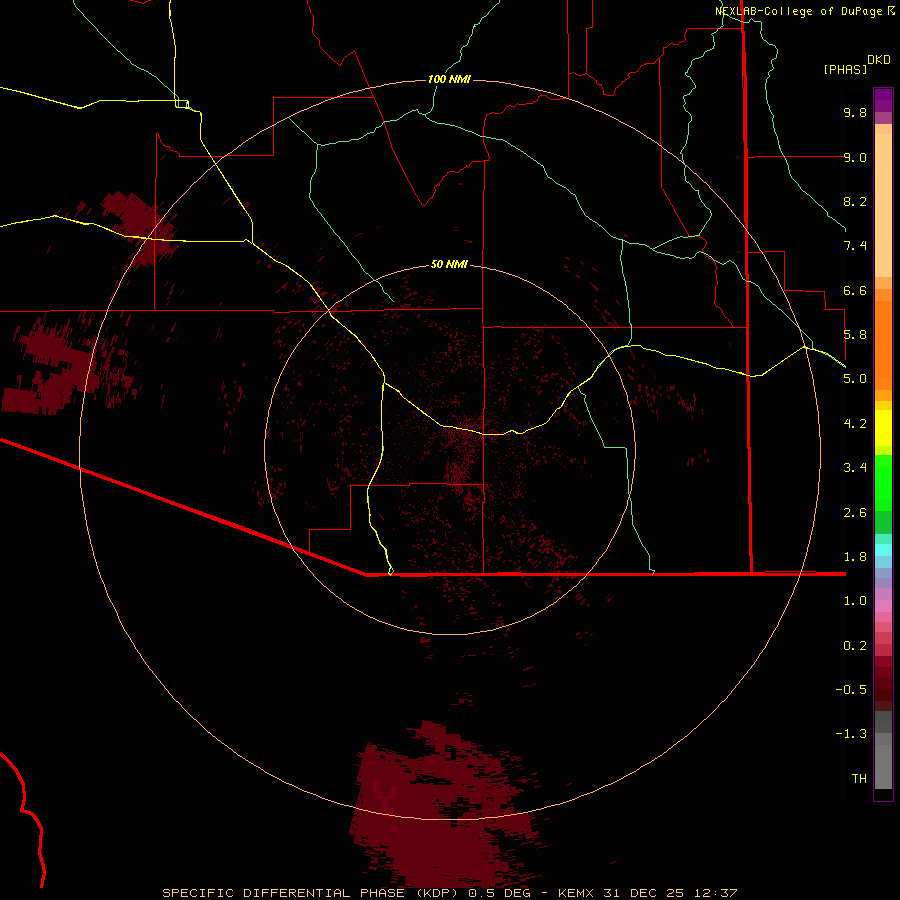
Task: Click the 1.0 scale value
Action: 855,601
